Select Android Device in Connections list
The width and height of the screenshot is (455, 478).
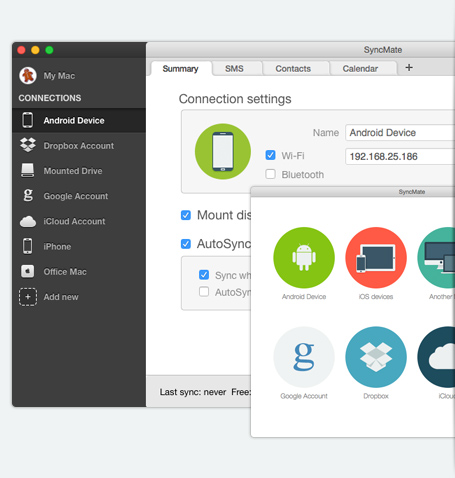tap(79, 120)
